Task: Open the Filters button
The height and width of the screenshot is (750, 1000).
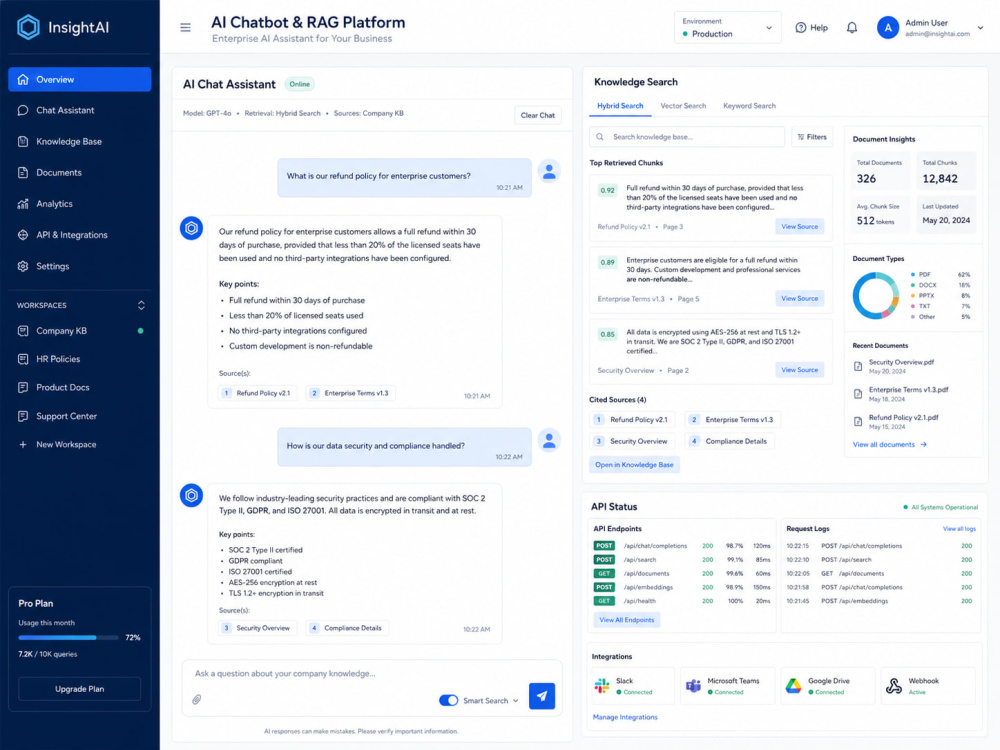Action: pos(812,137)
